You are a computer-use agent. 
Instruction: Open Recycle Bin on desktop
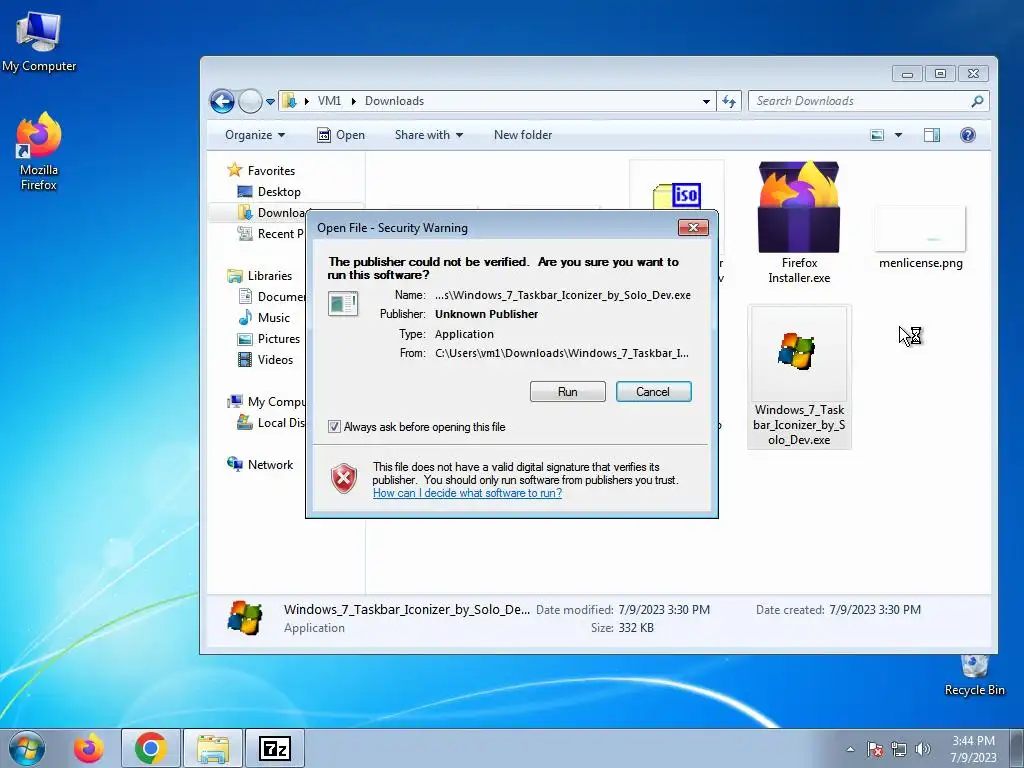tap(974, 676)
